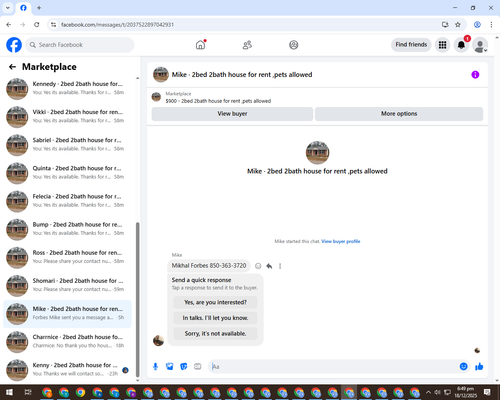The image size is (500, 400).
Task: Reply to Mikhal Forbes message using reply arrow
Action: (x=269, y=266)
